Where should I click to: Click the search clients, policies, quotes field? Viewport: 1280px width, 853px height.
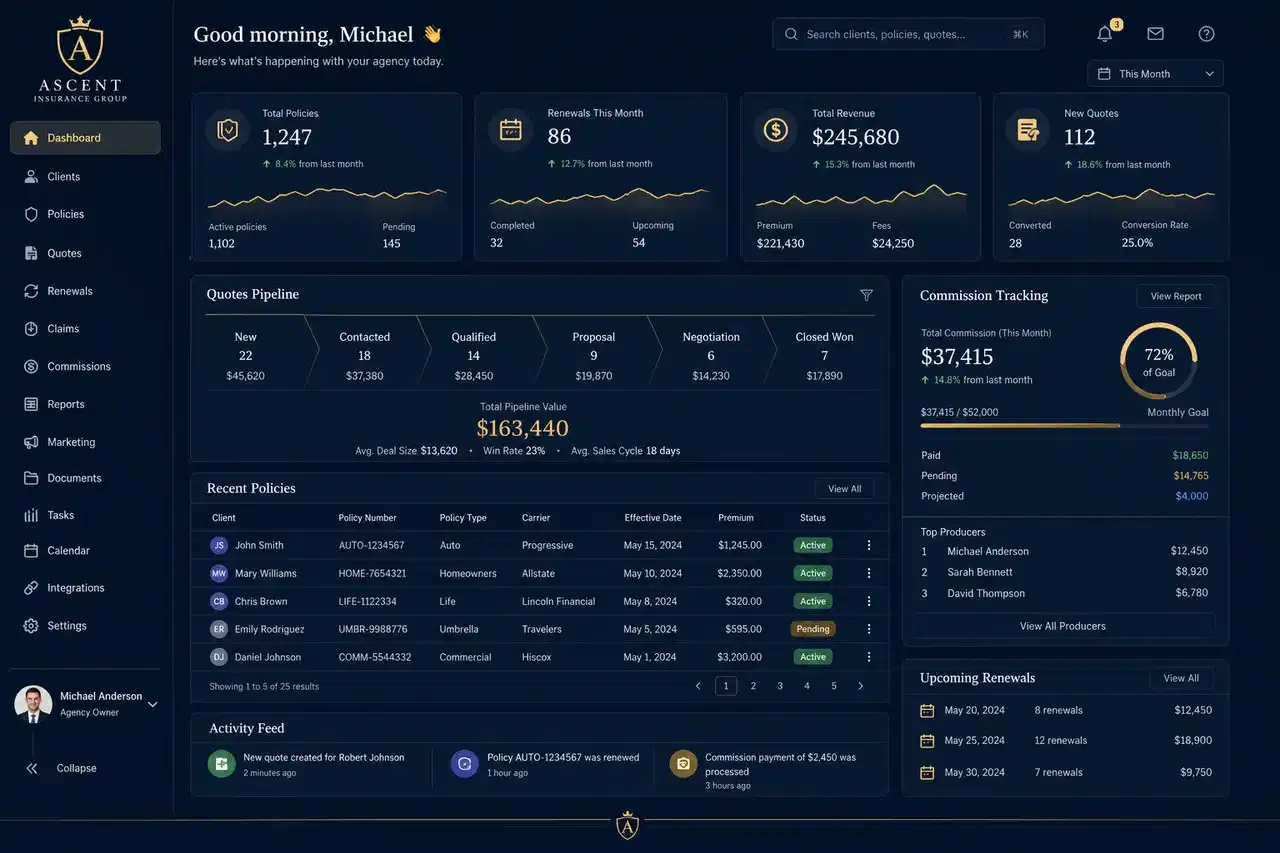[908, 34]
